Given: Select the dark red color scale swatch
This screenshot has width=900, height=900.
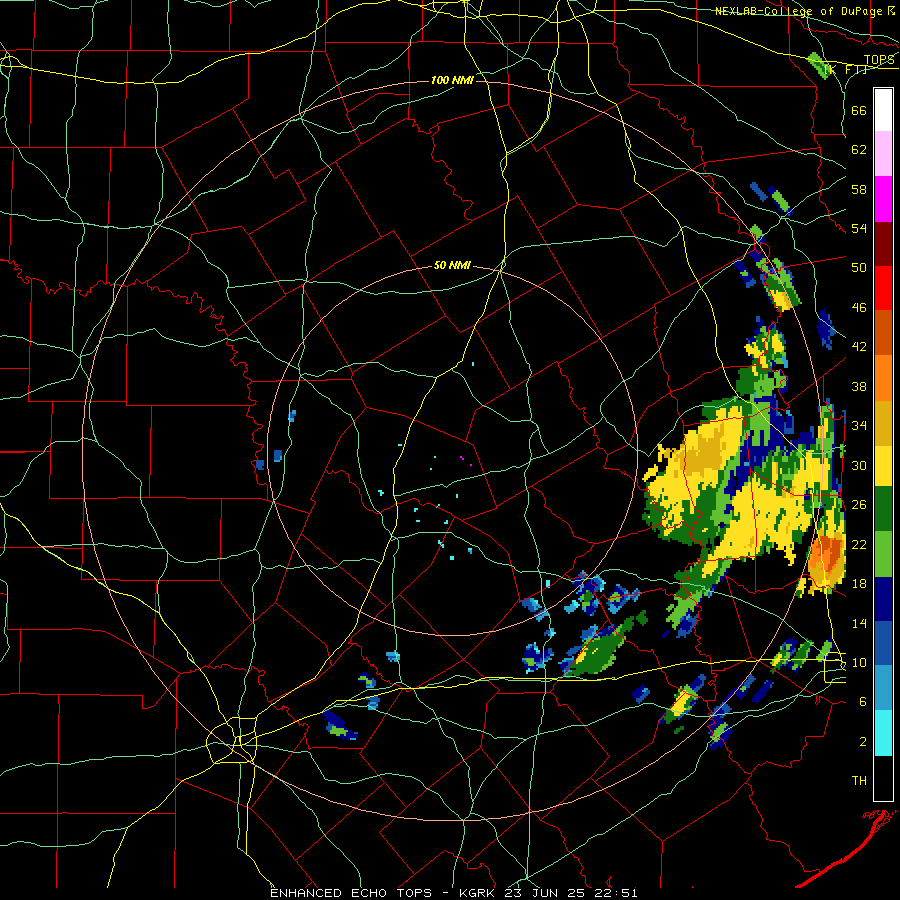Looking at the screenshot, I should (883, 243).
